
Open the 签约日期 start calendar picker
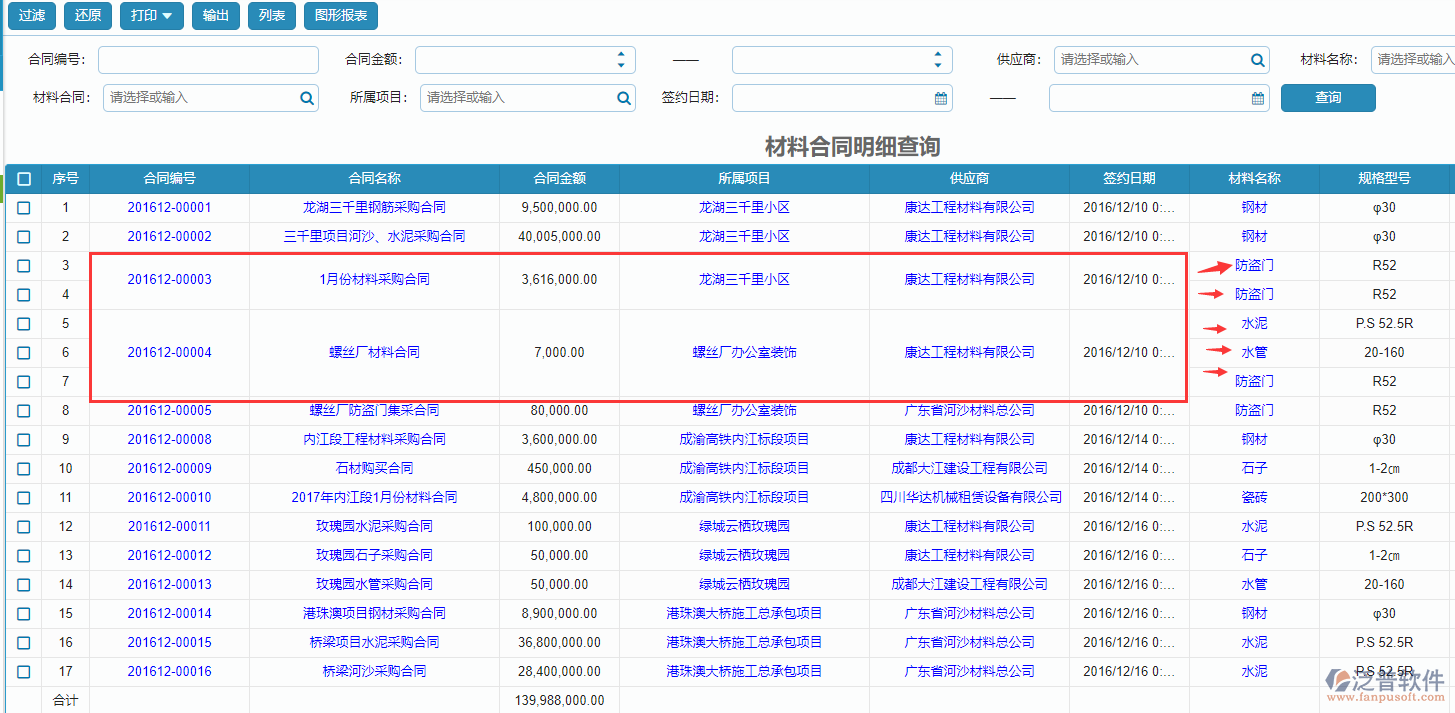click(938, 98)
